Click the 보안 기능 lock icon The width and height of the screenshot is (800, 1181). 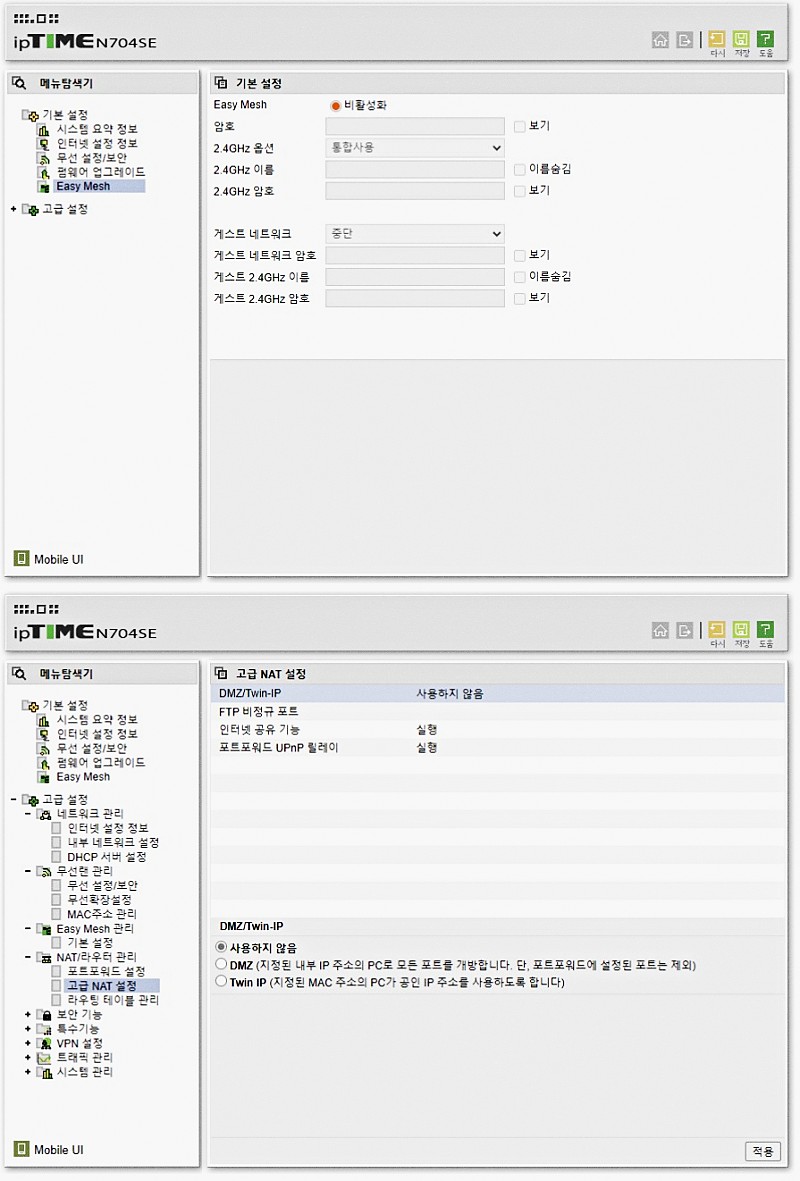[x=44, y=1014]
